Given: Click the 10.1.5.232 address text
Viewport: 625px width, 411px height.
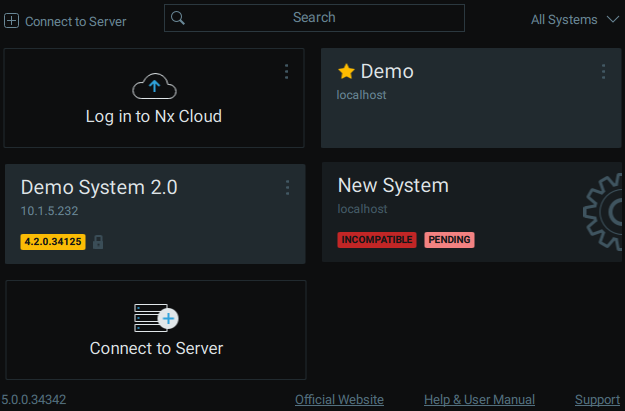Looking at the screenshot, I should [49, 210].
